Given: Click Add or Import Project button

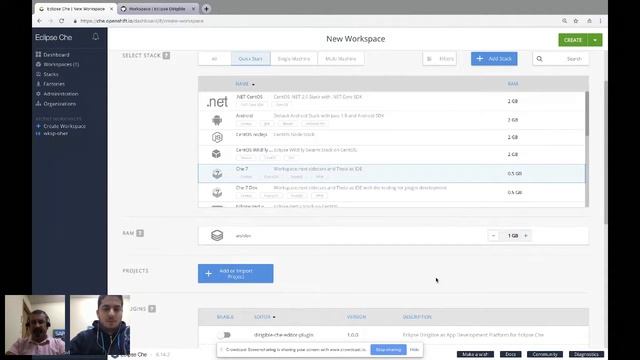Looking at the screenshot, I should (236, 273).
